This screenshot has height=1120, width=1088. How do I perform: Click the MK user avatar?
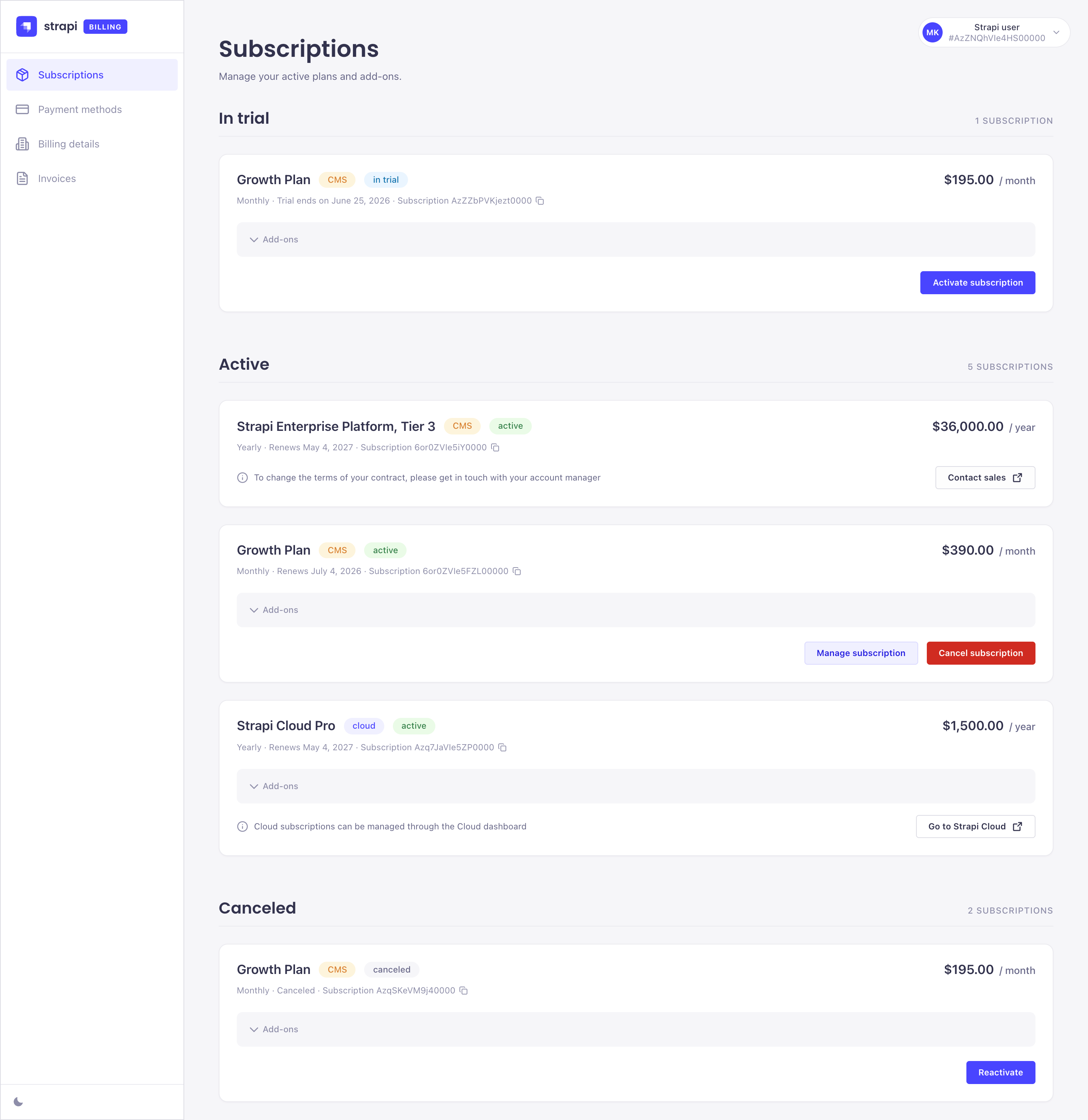pos(933,33)
